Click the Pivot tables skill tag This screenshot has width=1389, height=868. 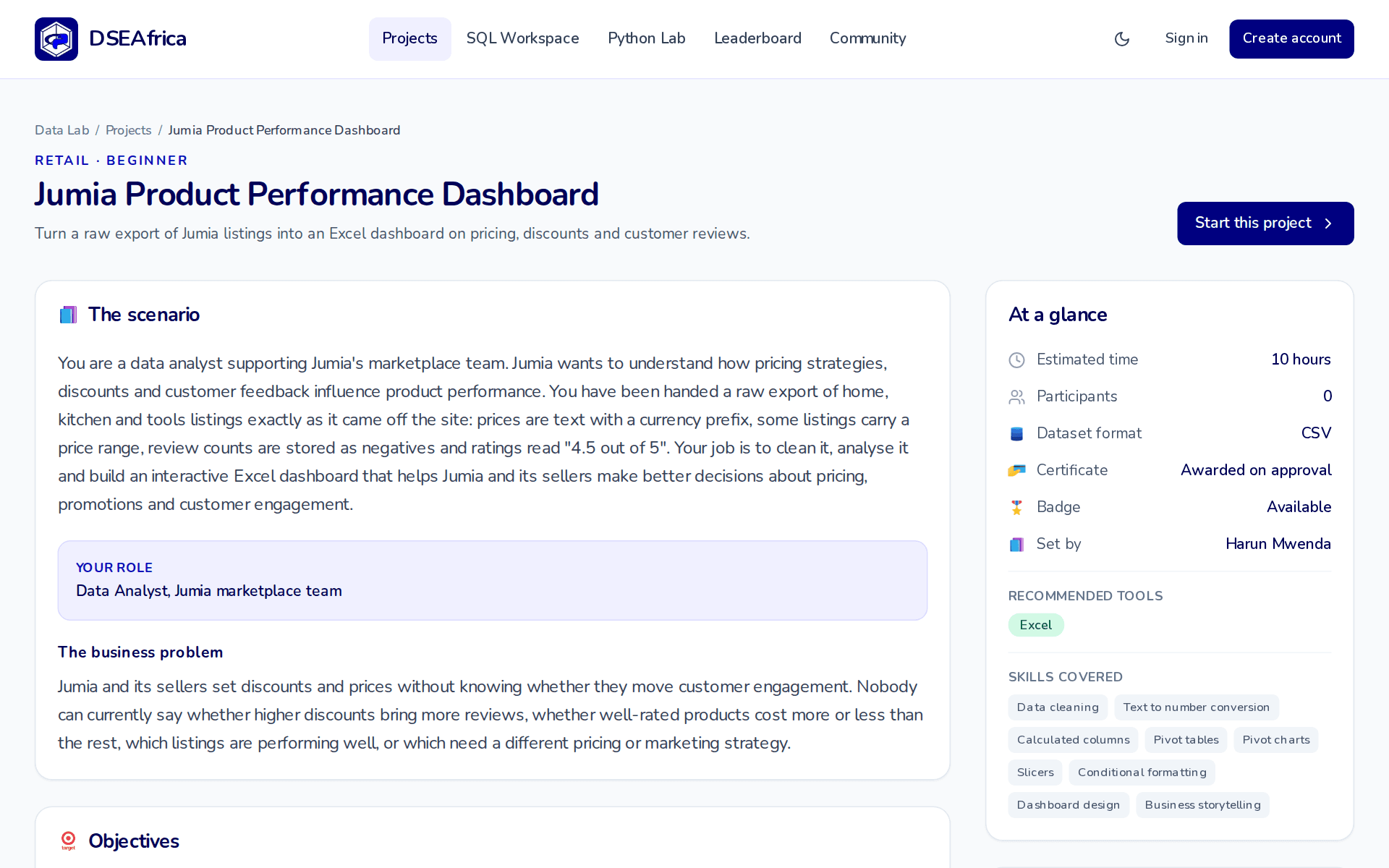click(x=1186, y=740)
